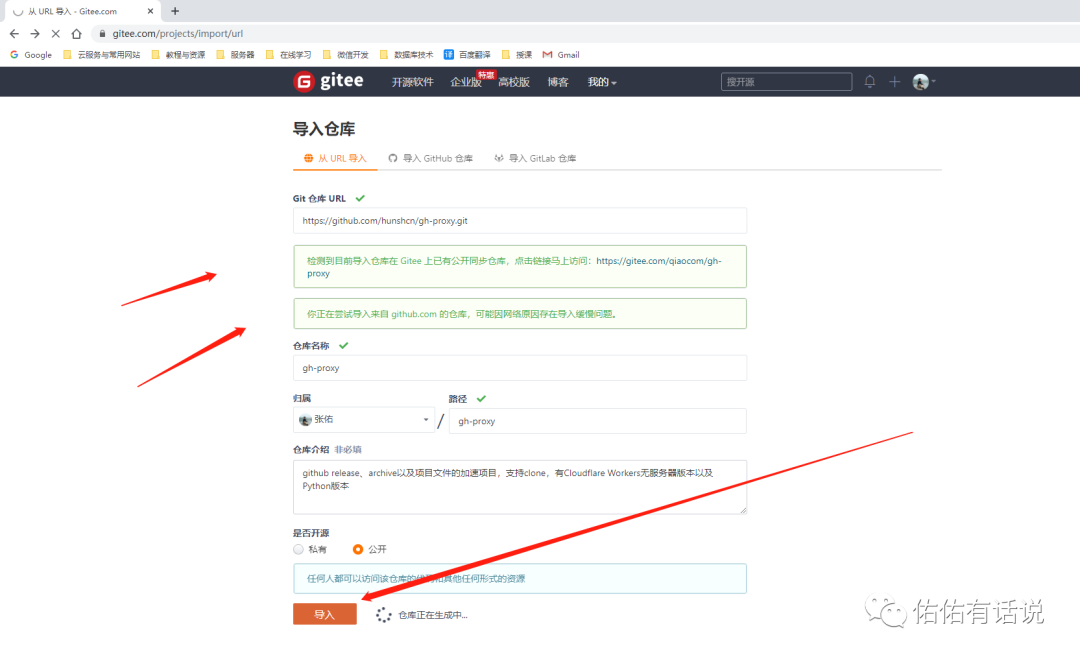Click the address bar URL
1080x659 pixels.
pyautogui.click(x=178, y=34)
